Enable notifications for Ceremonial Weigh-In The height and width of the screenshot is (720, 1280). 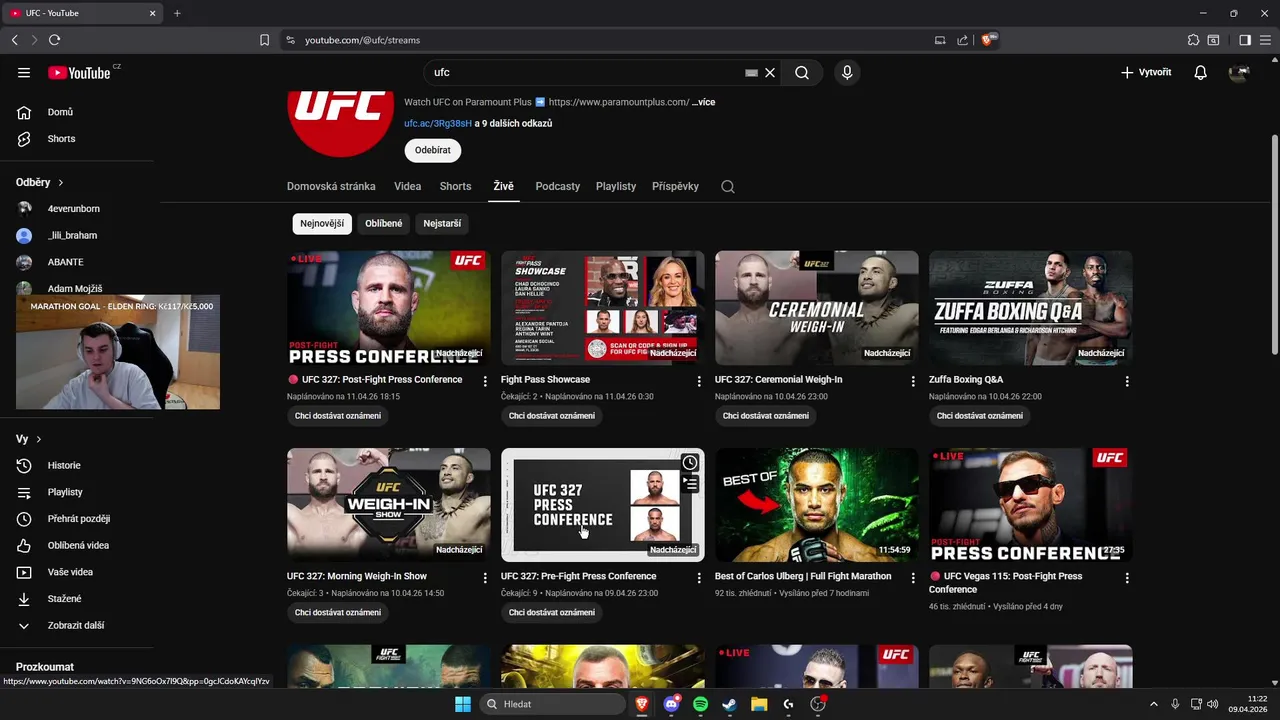click(766, 416)
